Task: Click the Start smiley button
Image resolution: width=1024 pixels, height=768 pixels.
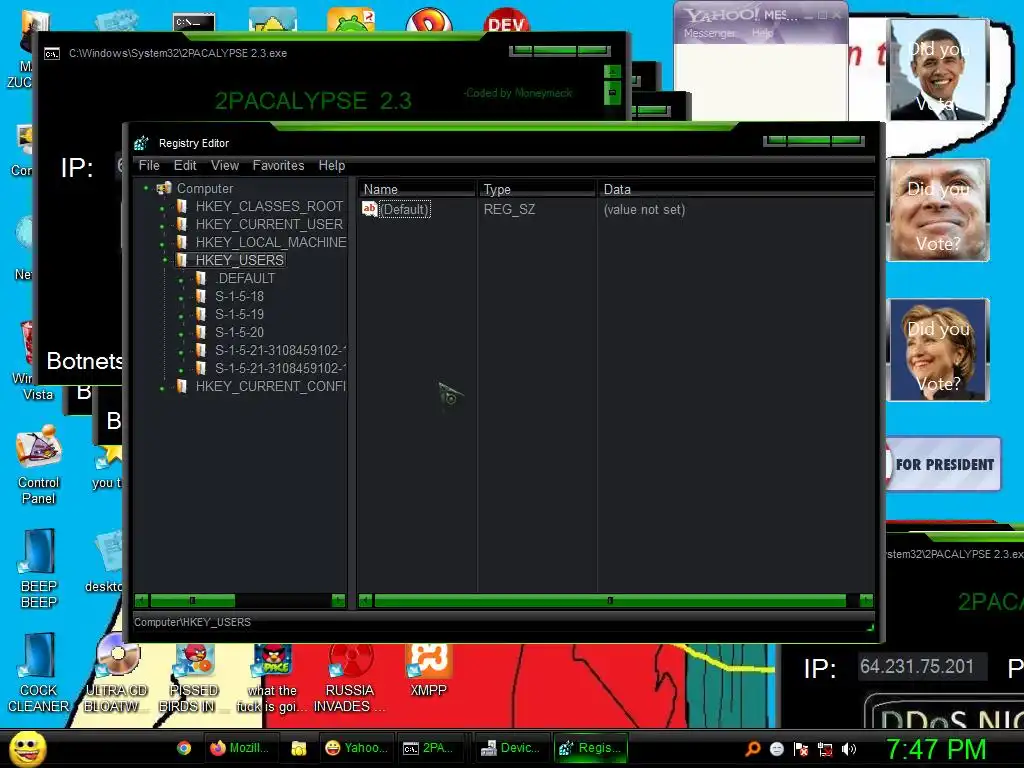Action: (27, 749)
